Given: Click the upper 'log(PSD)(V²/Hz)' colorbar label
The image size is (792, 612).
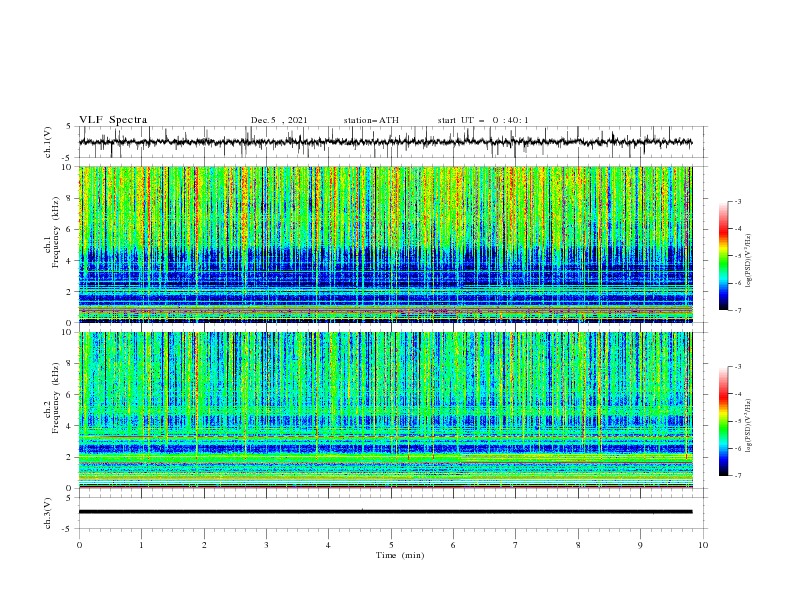Looking at the screenshot, I should (749, 260).
